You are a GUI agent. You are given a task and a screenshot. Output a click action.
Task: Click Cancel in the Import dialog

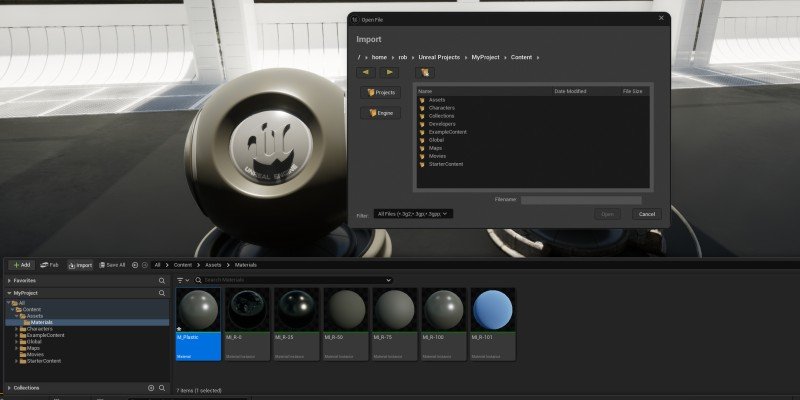pos(646,214)
